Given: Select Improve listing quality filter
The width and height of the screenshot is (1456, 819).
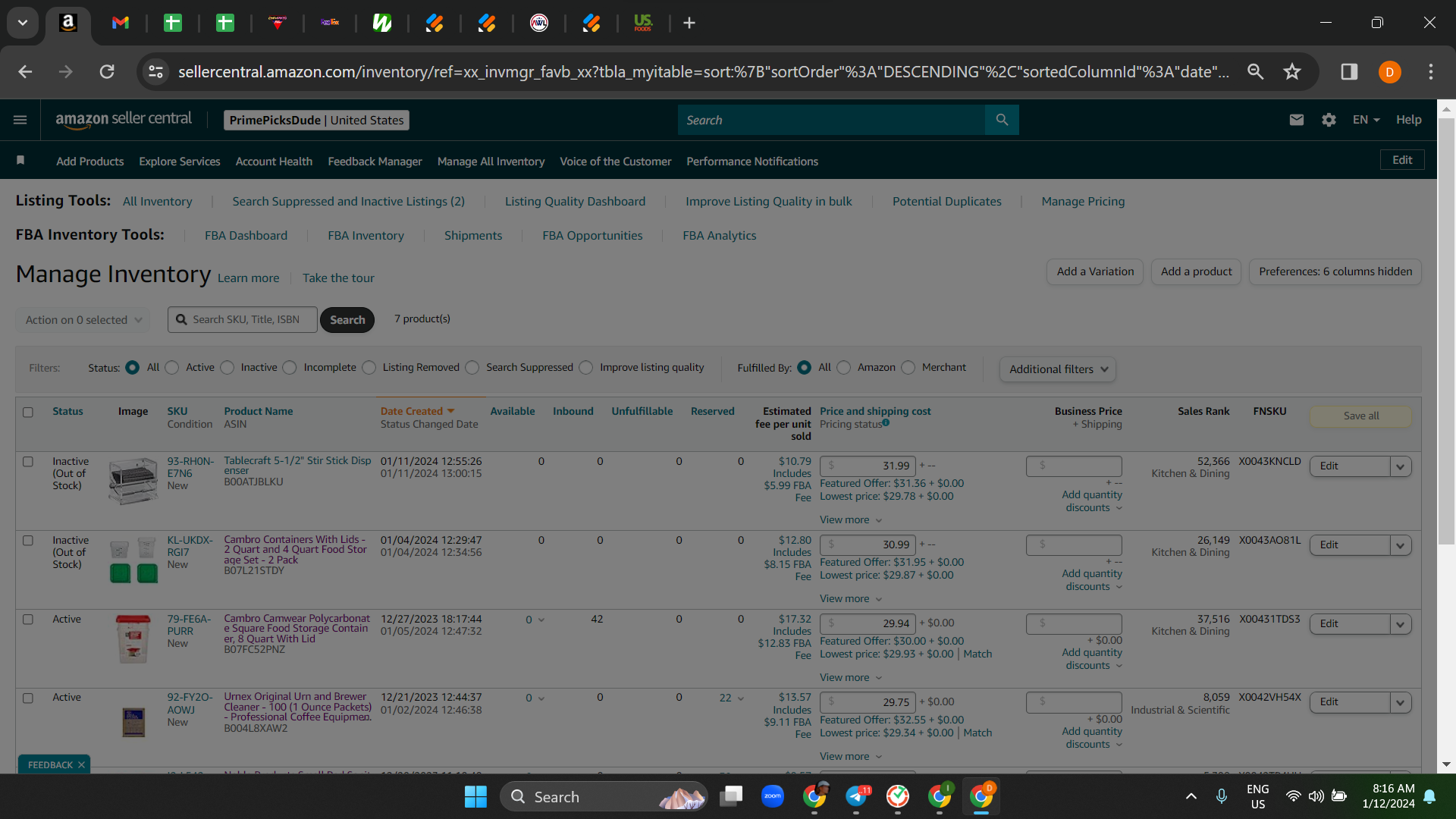Looking at the screenshot, I should pos(586,368).
